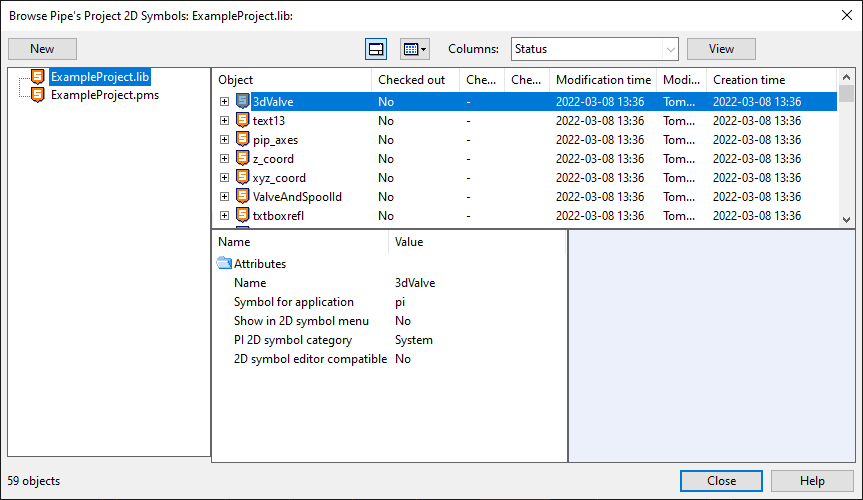Click the pip_axes symbol icon
The width and height of the screenshot is (863, 500).
[242, 139]
